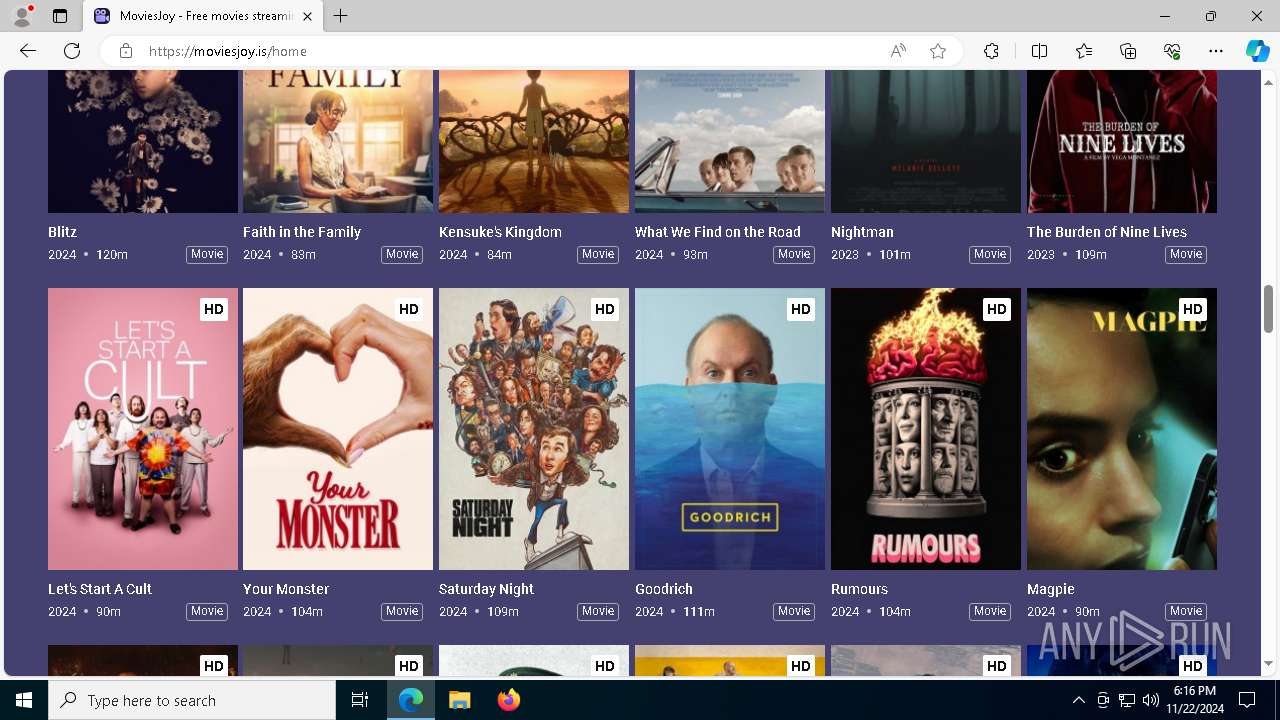Click Movie badge under Goodrich
The image size is (1280, 720).
pos(794,611)
